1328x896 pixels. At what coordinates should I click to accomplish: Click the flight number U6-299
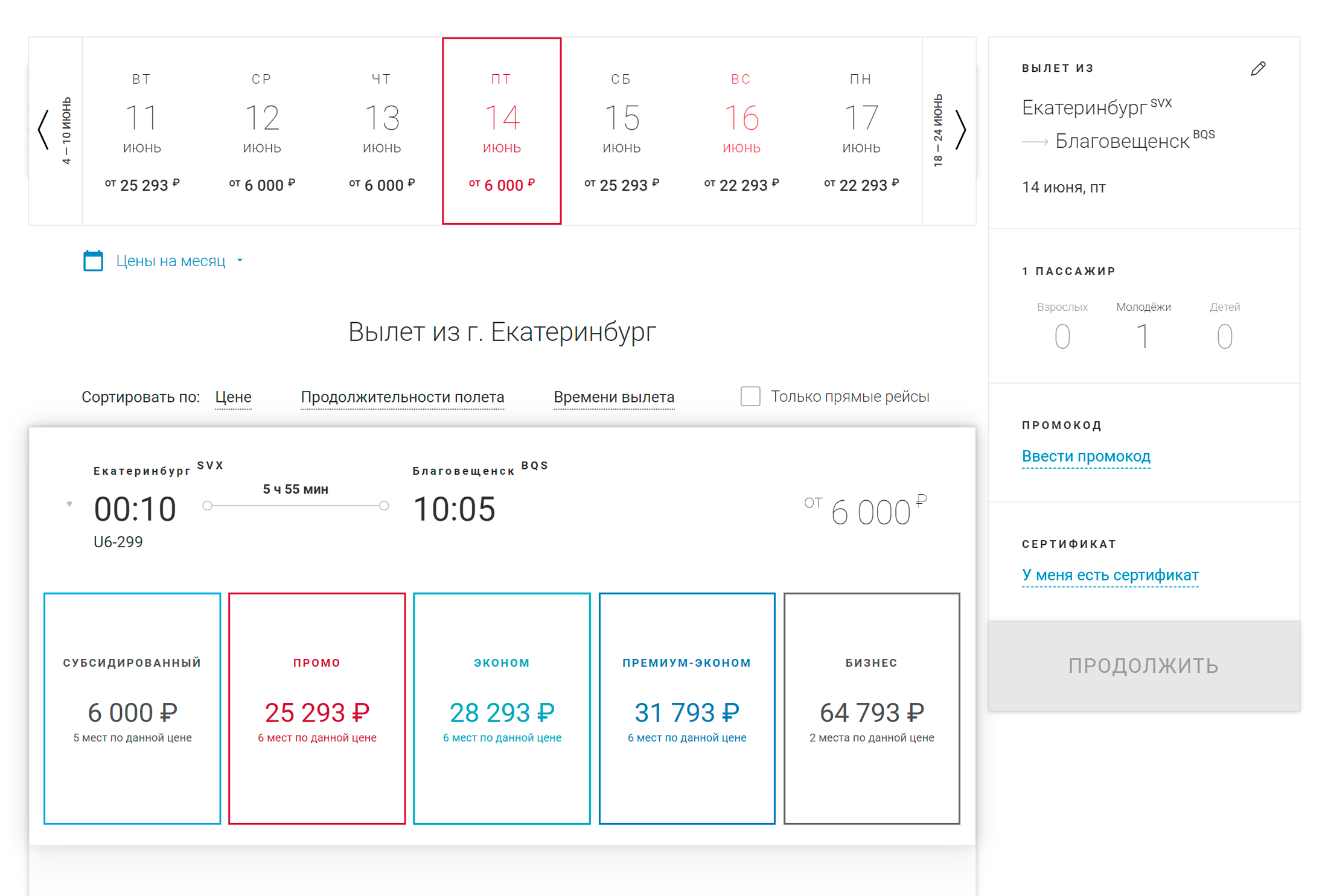tap(118, 542)
